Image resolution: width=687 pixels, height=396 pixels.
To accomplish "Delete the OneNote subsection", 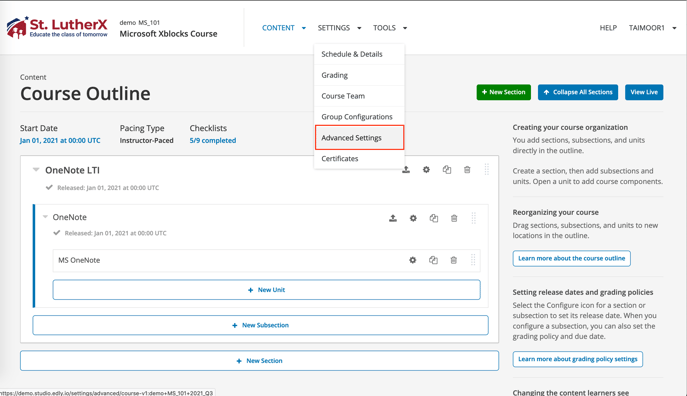I will [454, 218].
